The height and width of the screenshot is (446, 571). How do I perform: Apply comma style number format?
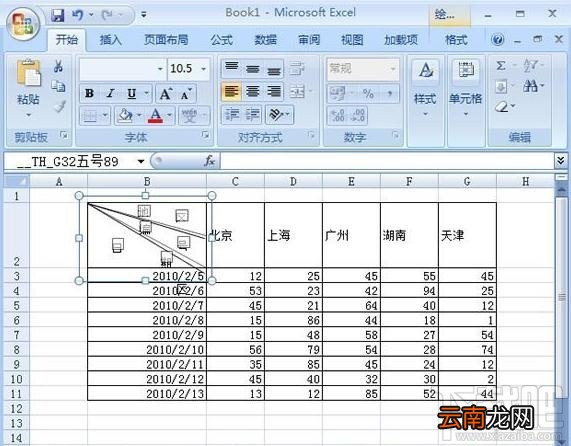(x=390, y=93)
